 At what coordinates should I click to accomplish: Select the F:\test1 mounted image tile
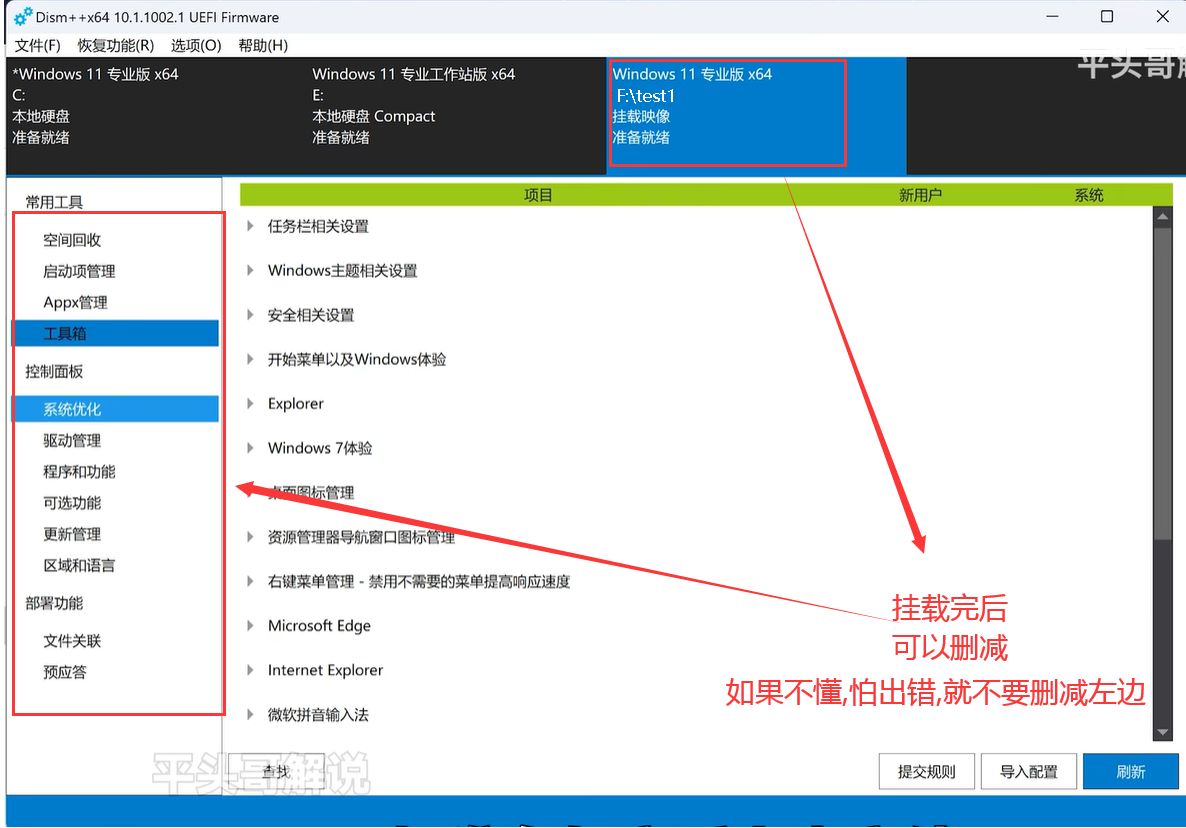pos(728,111)
